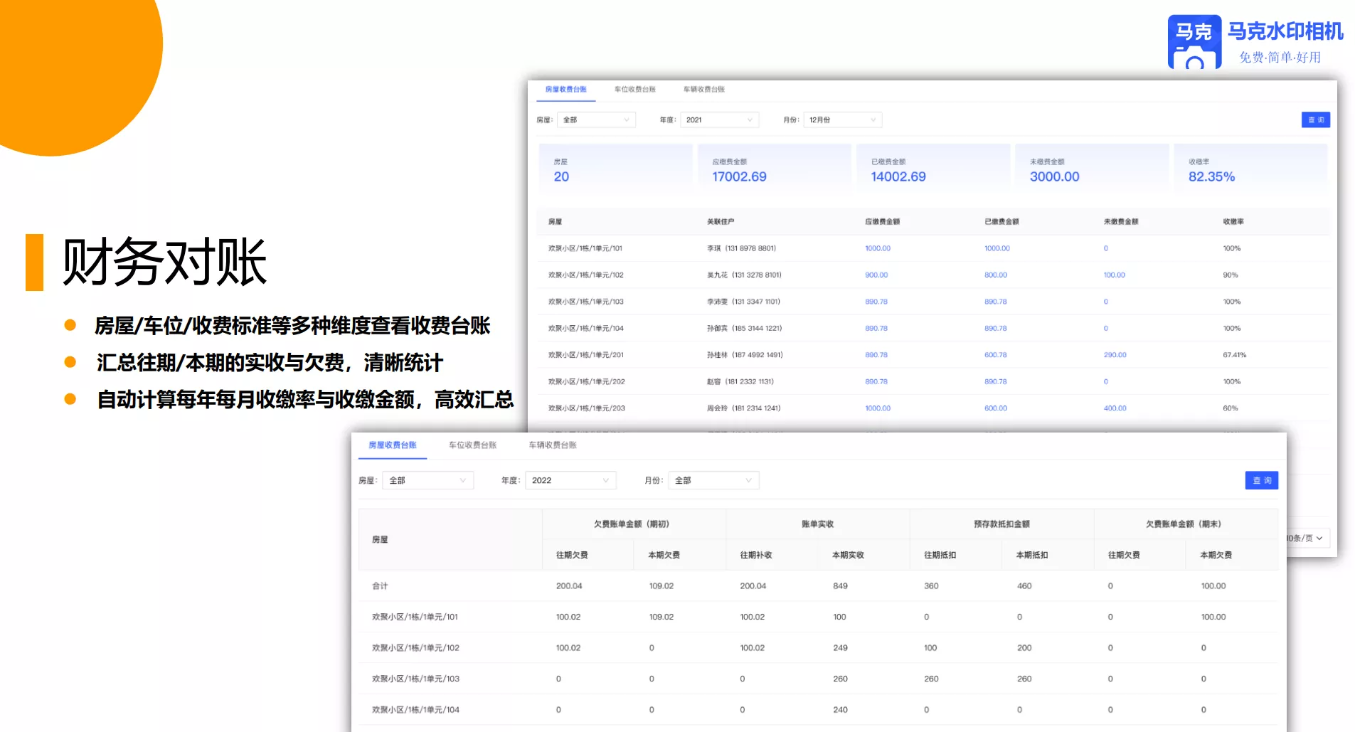Open 车位收费台账 tab in 2021 window
The width and height of the screenshot is (1355, 732).
(x=635, y=90)
